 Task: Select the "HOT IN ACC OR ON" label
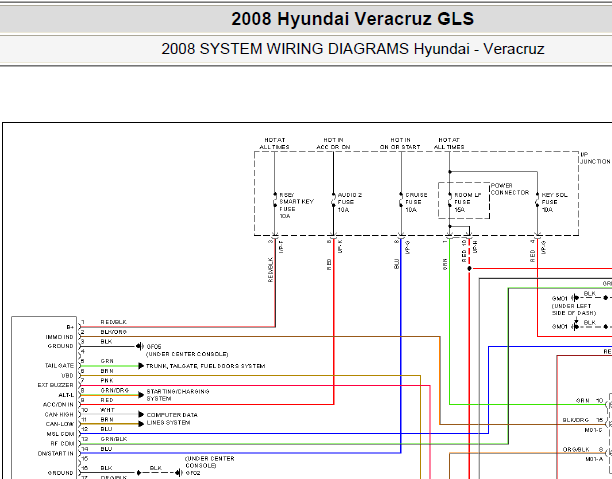[333, 144]
